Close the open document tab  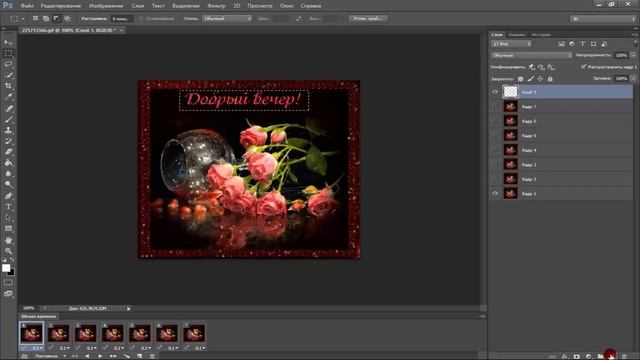click(x=121, y=30)
